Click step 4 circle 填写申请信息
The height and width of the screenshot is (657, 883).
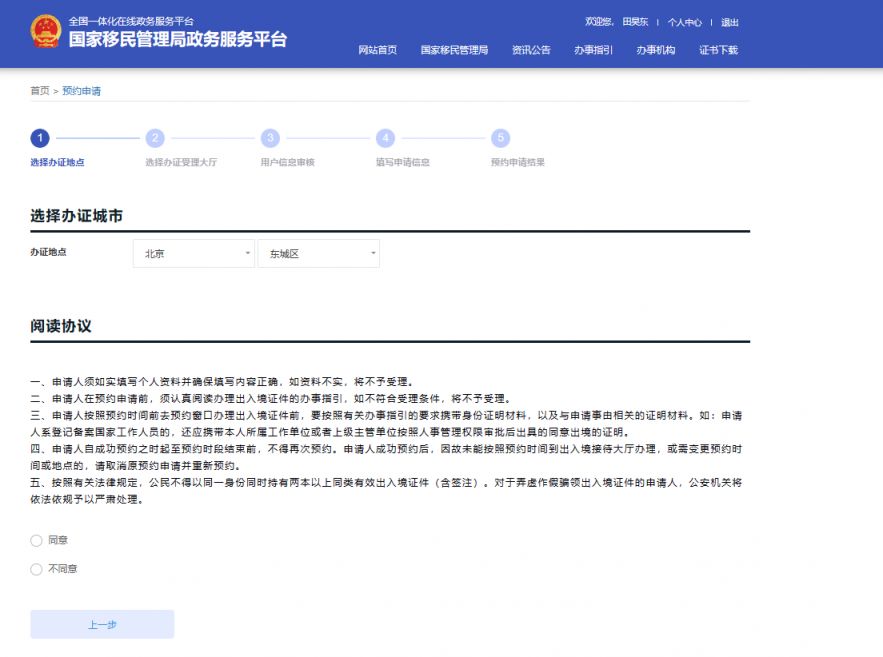[386, 138]
